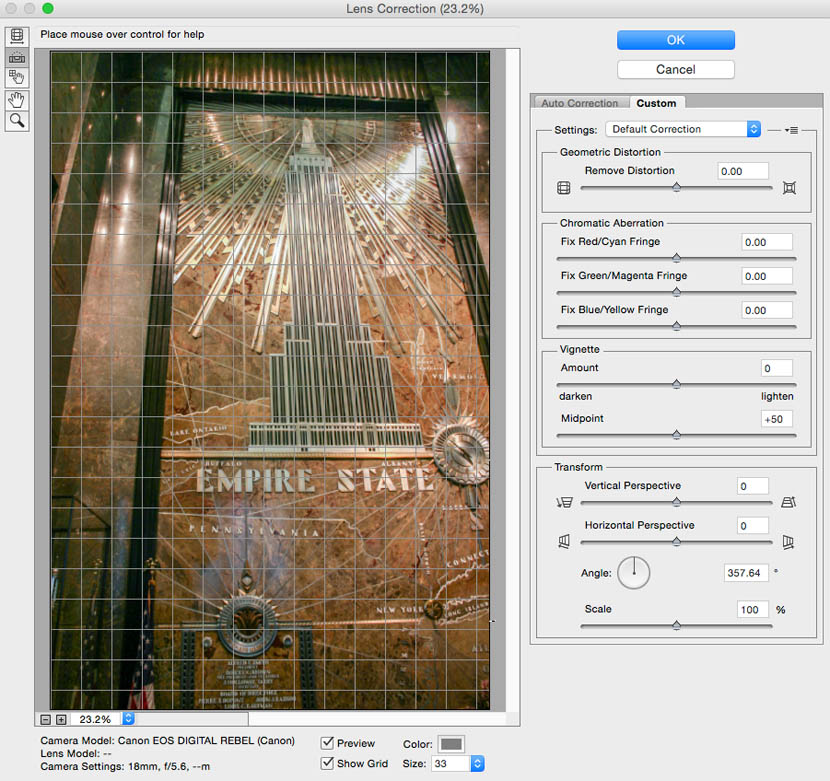Click the green window zoom button
The image size is (830, 781).
pos(48,8)
